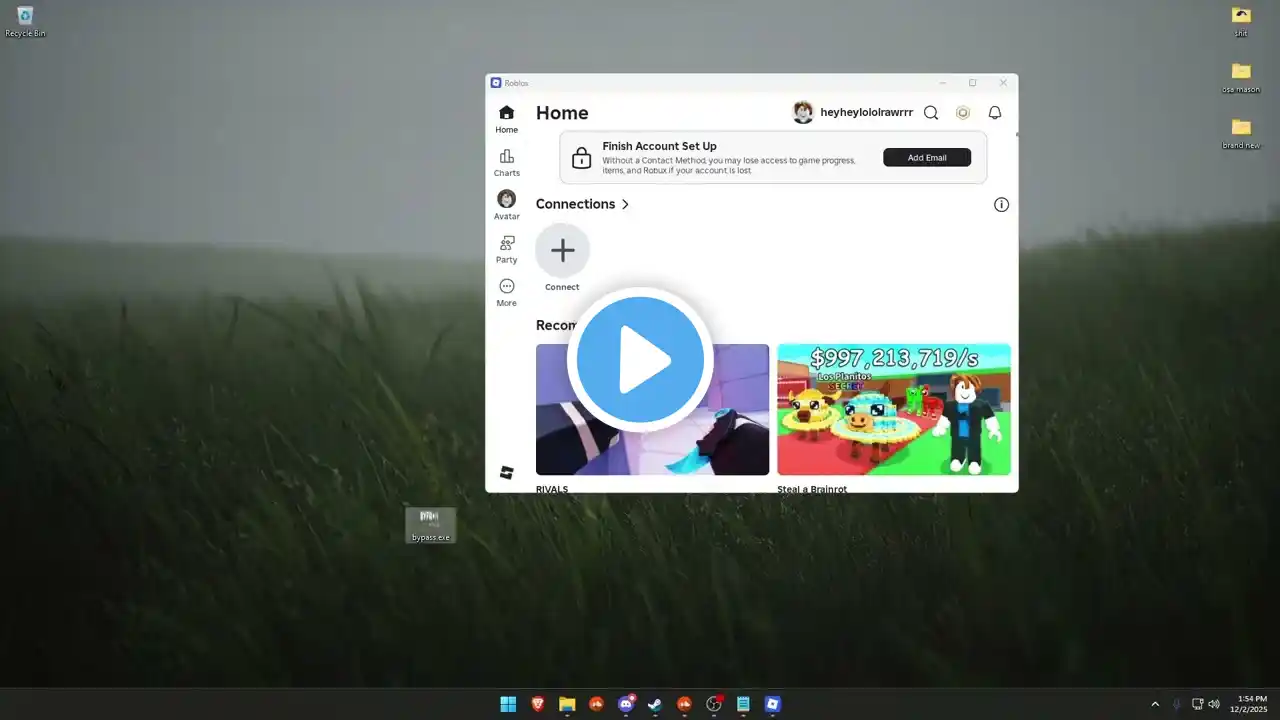This screenshot has width=1280, height=720.
Task: Open Steam from the taskbar
Action: click(x=655, y=704)
